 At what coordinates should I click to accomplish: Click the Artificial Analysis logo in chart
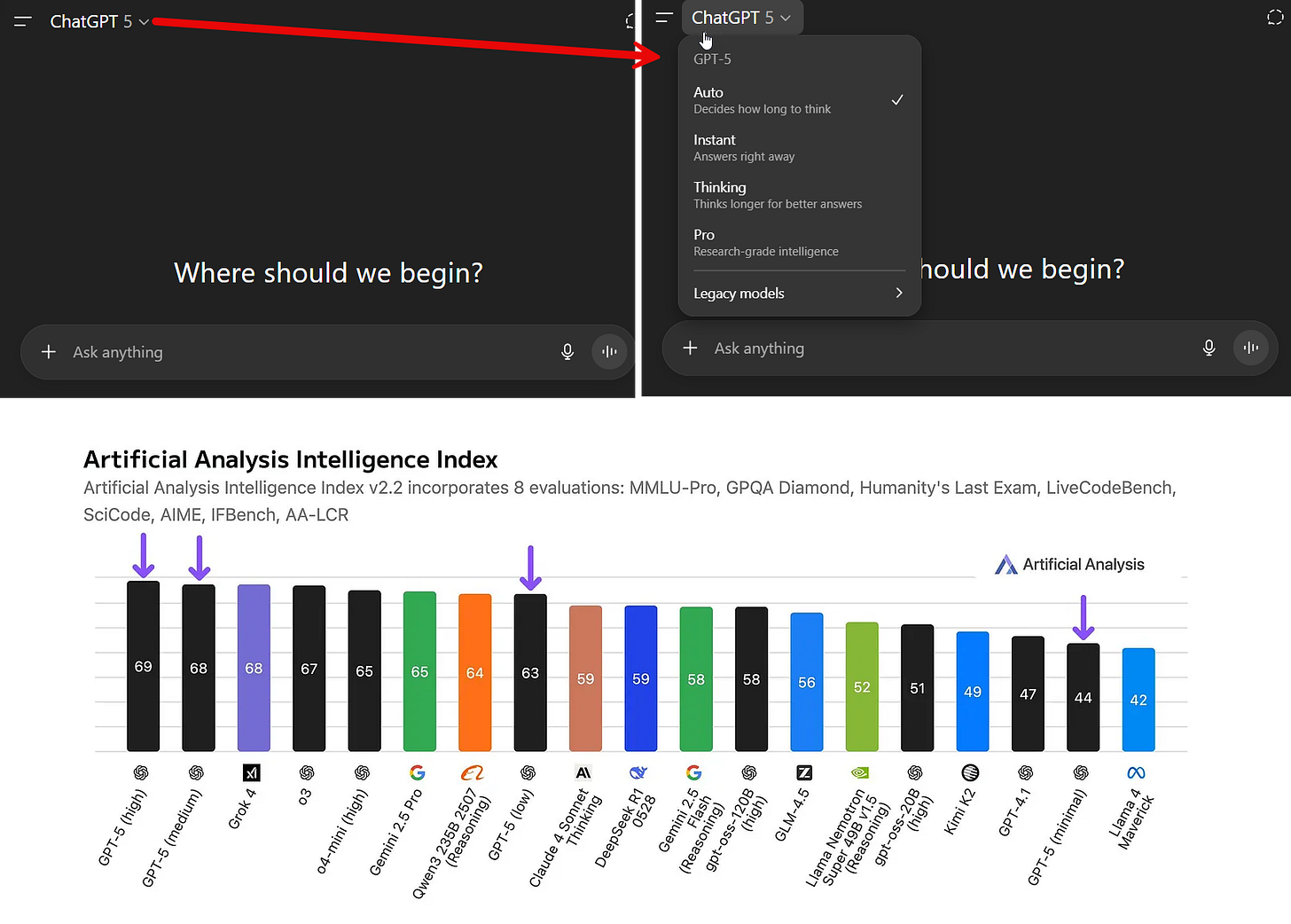point(1069,565)
